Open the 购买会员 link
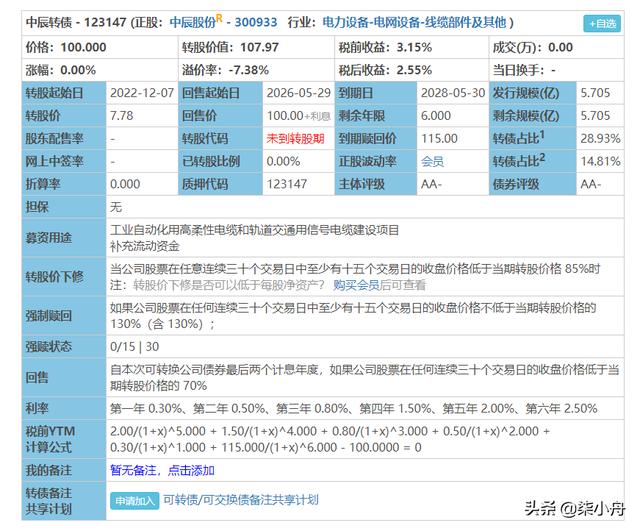Image resolution: width=640 pixels, height=531 pixels. click(x=356, y=285)
